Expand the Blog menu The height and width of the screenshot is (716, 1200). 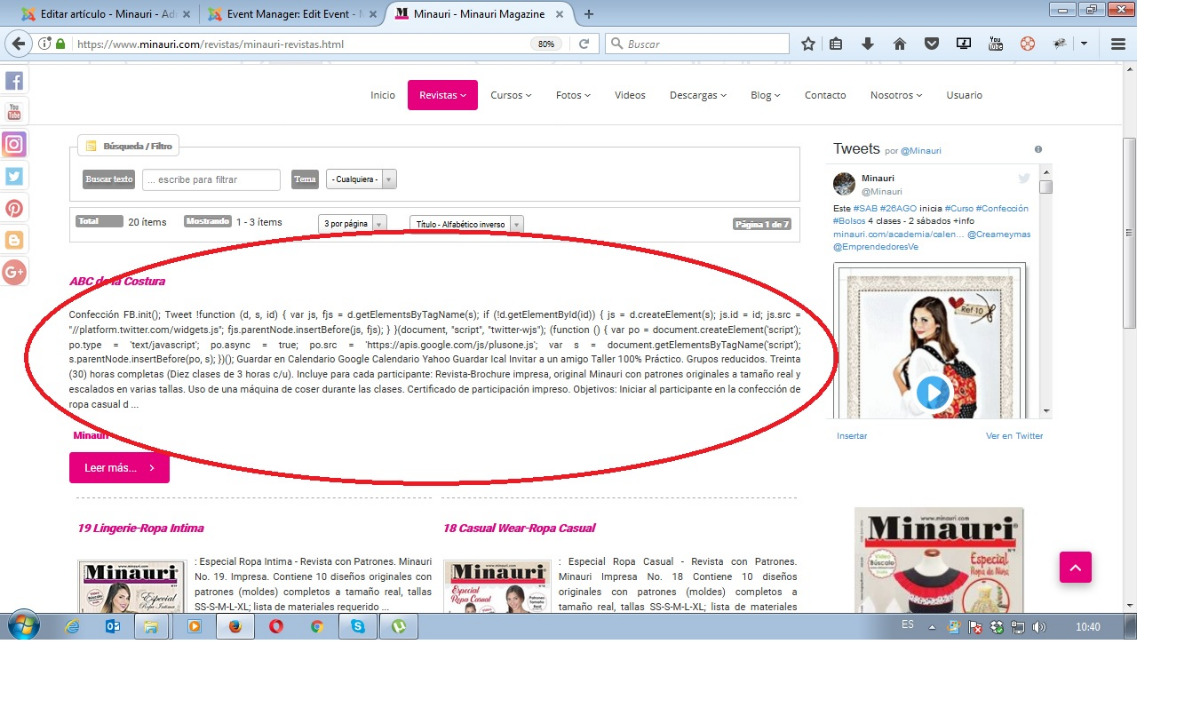[x=765, y=95]
